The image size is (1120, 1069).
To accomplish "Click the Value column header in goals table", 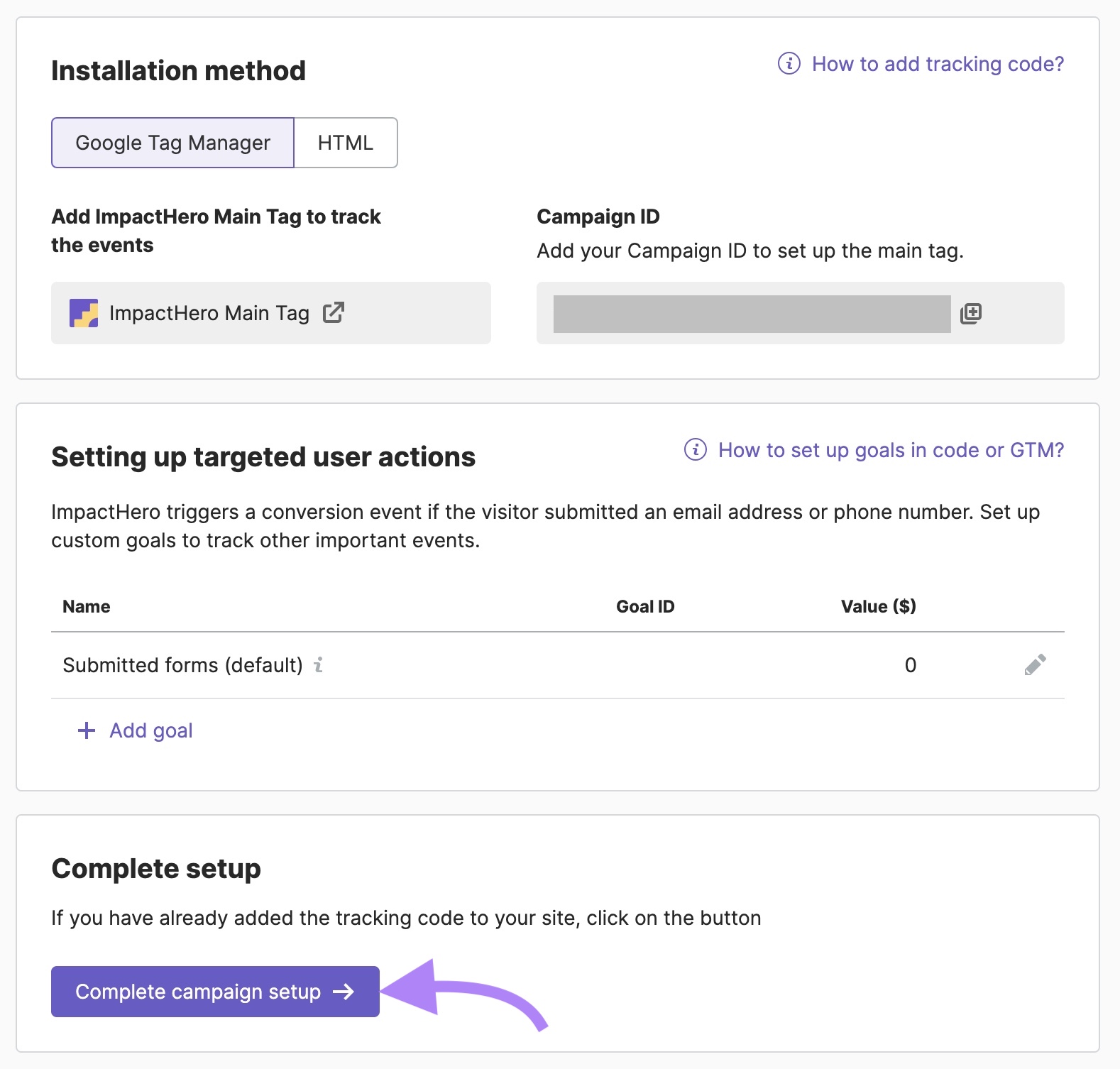I will [x=878, y=606].
